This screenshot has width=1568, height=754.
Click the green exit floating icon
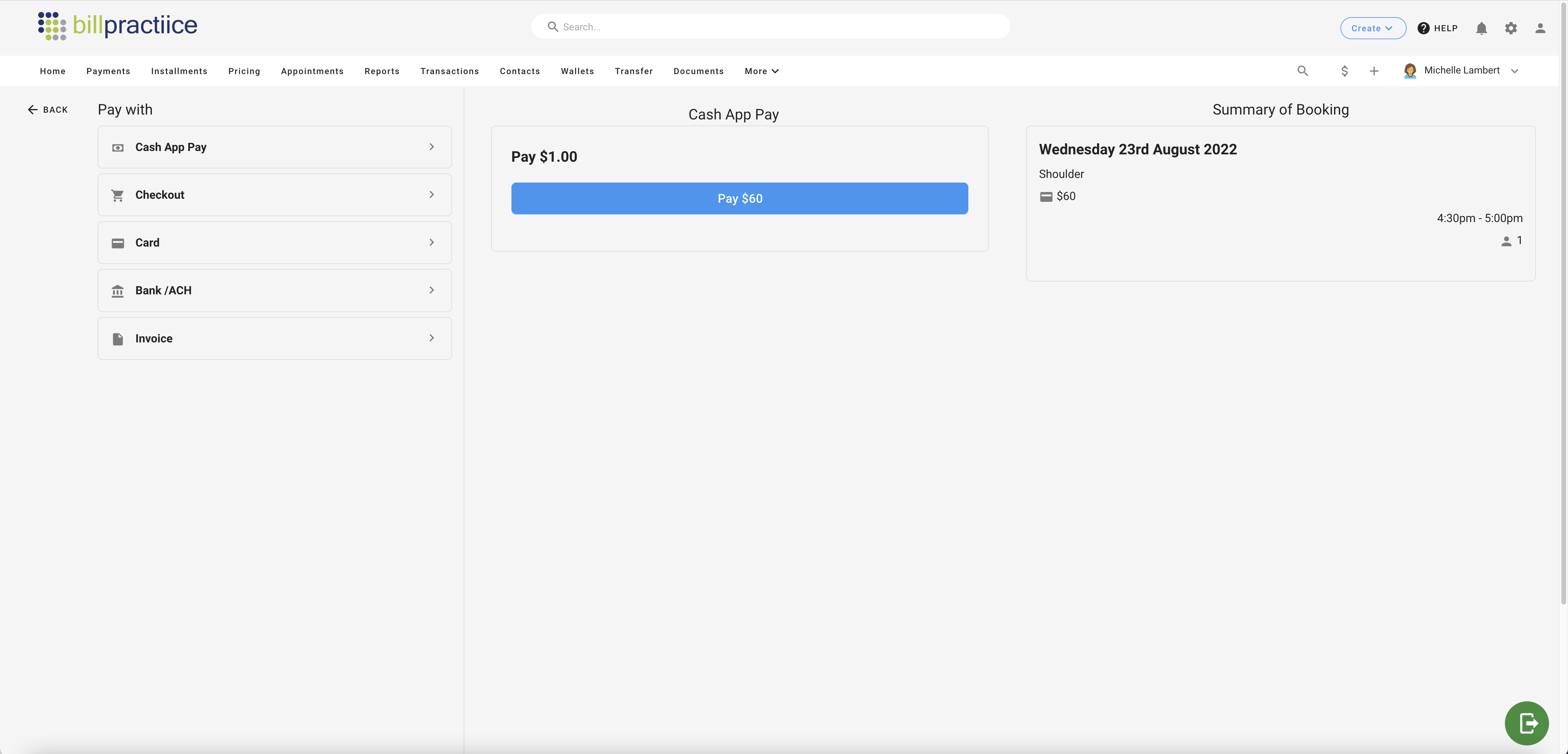[x=1527, y=723]
